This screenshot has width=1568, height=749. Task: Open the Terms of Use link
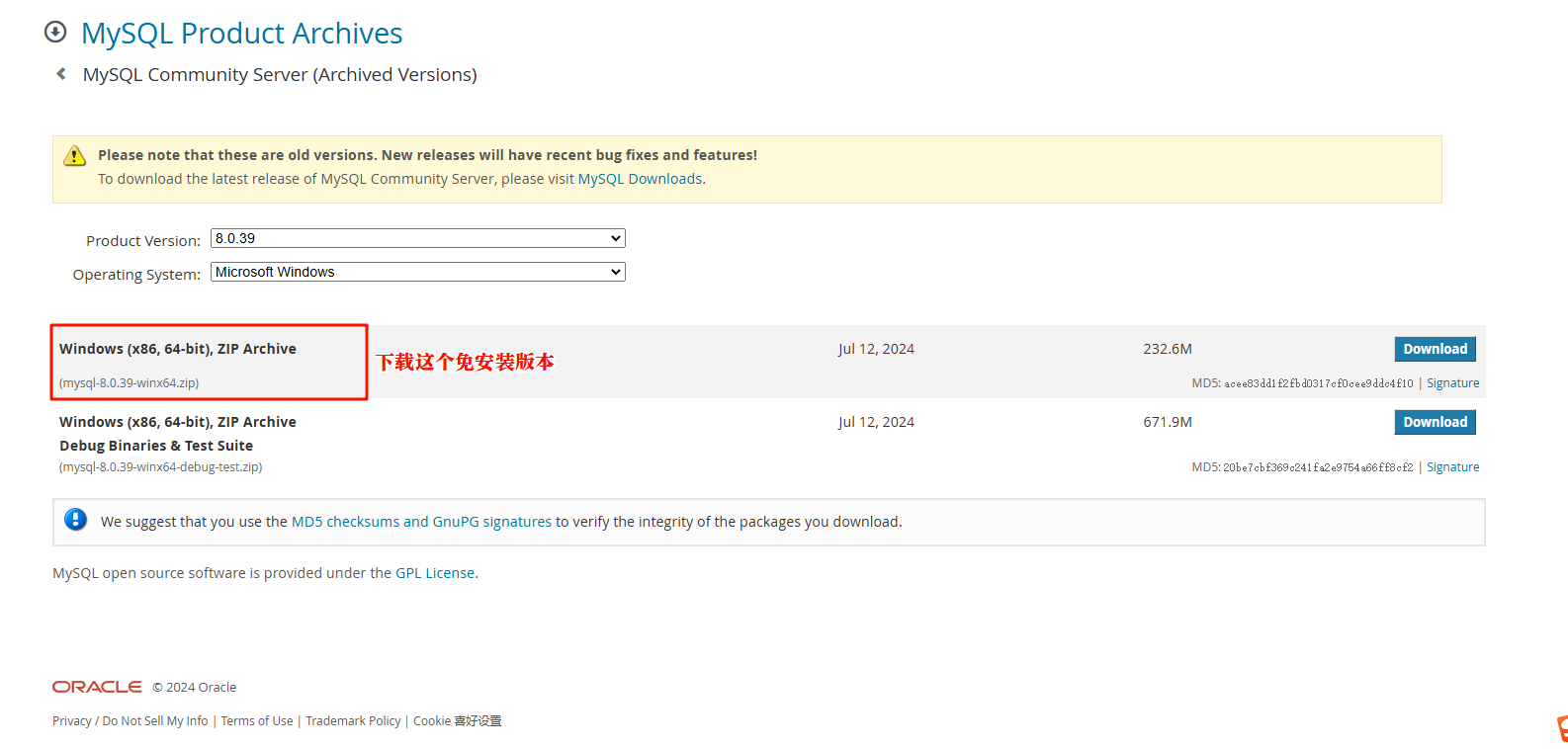coord(257,721)
